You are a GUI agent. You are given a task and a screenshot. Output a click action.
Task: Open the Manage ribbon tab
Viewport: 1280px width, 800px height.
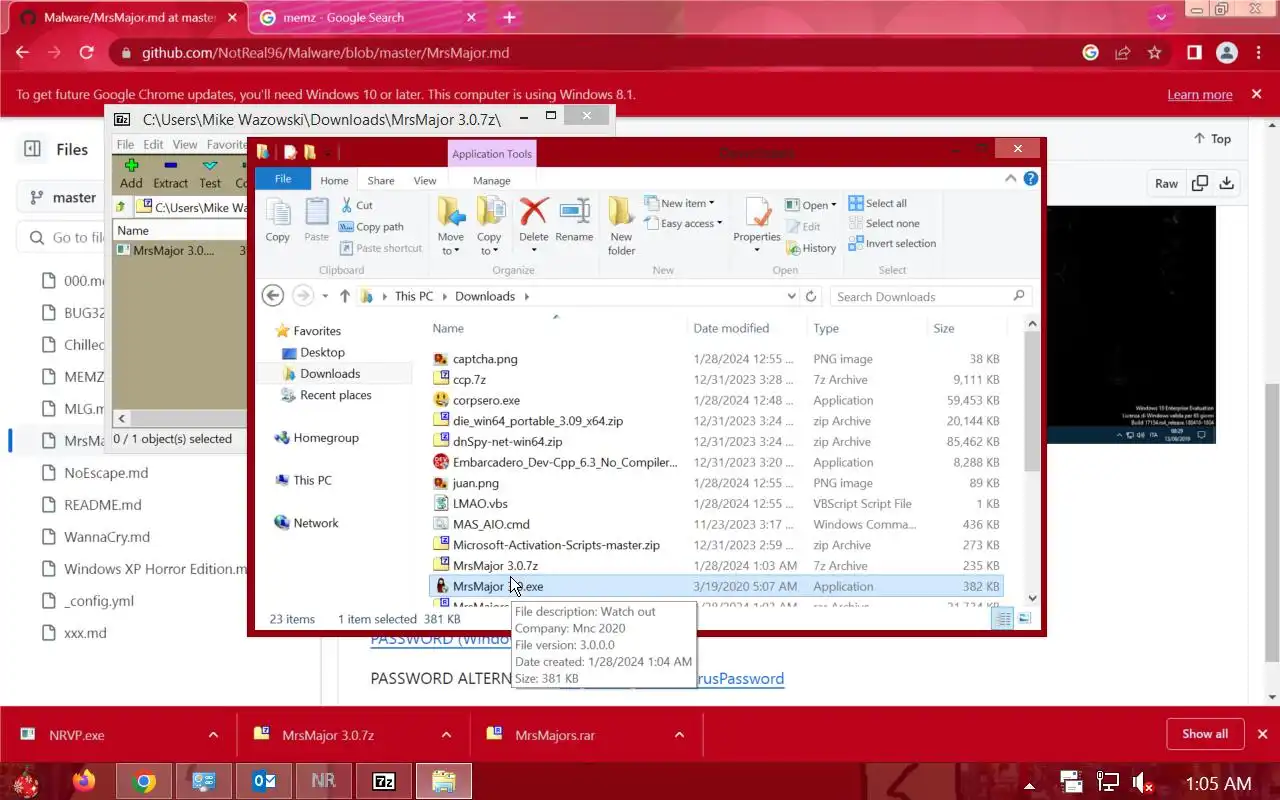pyautogui.click(x=491, y=181)
